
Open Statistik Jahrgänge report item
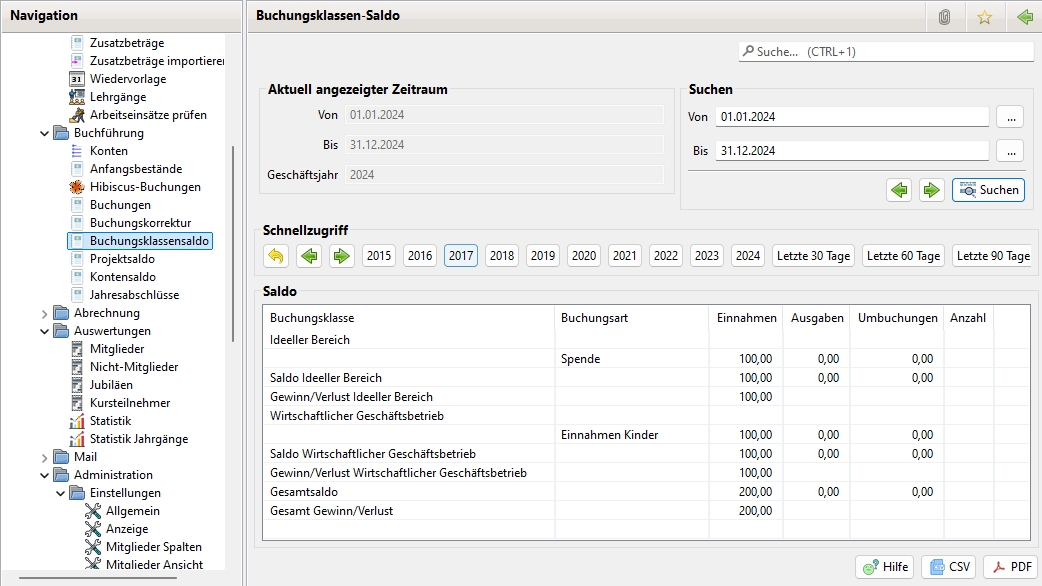point(138,439)
